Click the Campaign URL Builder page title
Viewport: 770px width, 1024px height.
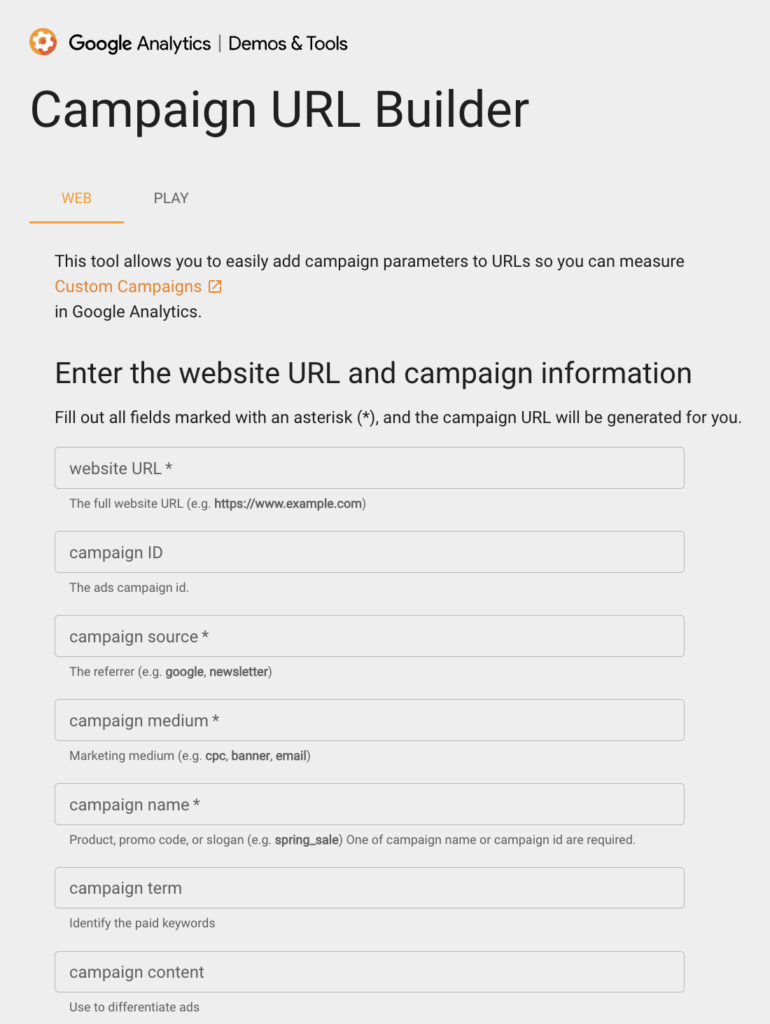[x=280, y=110]
